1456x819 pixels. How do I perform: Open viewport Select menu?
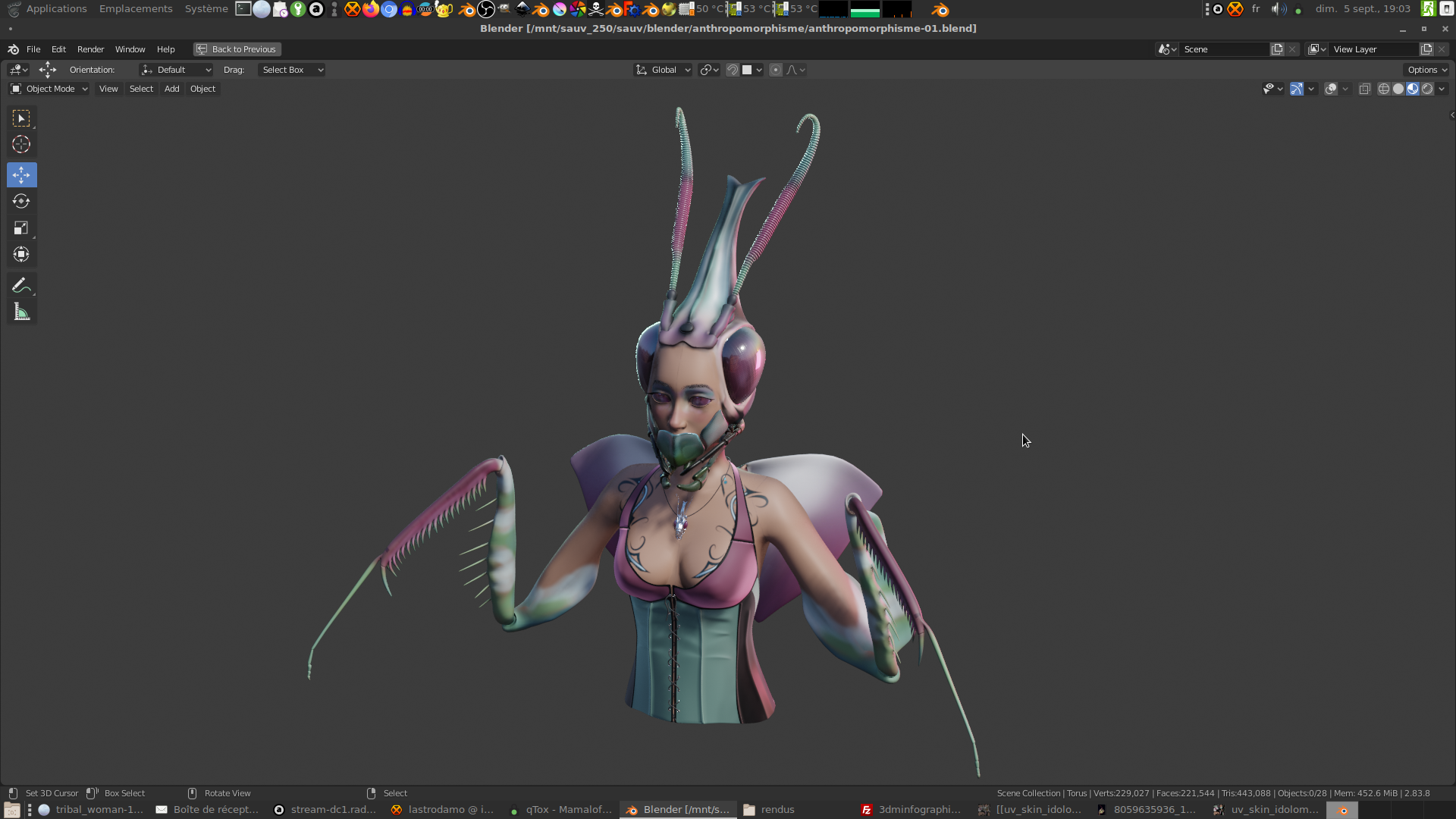click(x=141, y=89)
